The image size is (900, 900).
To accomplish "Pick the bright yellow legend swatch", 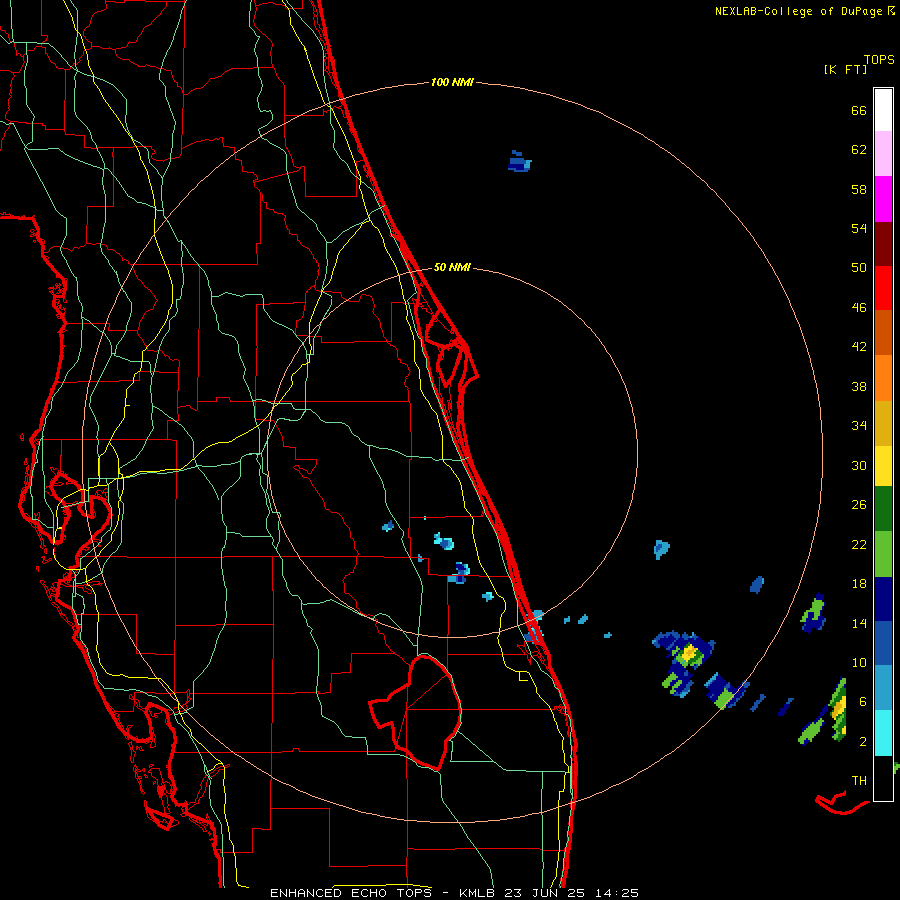I will [883, 466].
